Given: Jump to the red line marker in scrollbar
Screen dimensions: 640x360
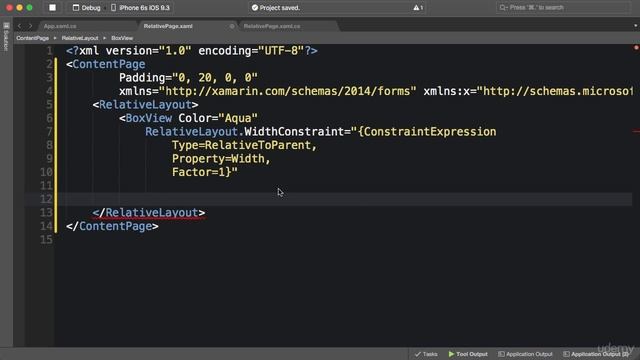Looking at the screenshot, I should point(636,131).
